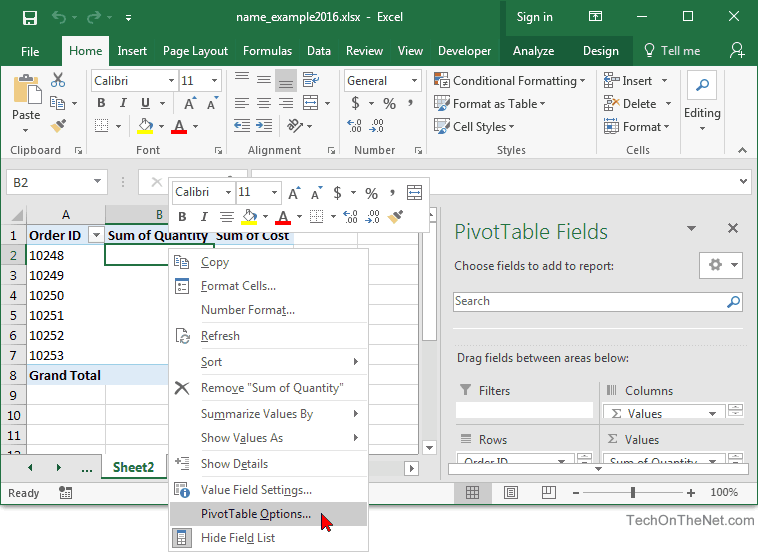This screenshot has width=758, height=552.
Task: Open the ribbon font name dropdown
Action: (x=171, y=81)
